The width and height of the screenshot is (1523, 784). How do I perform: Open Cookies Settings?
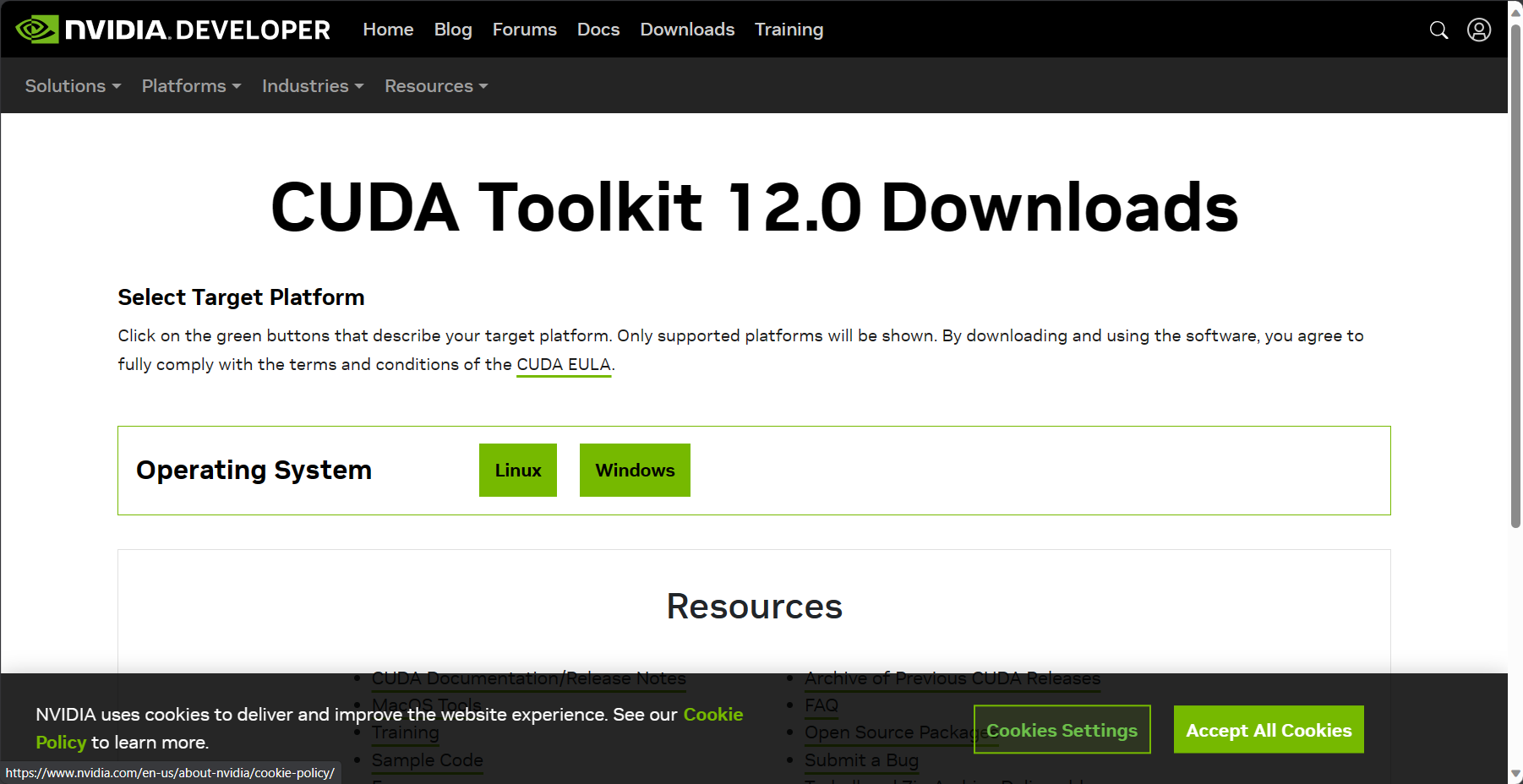point(1062,730)
